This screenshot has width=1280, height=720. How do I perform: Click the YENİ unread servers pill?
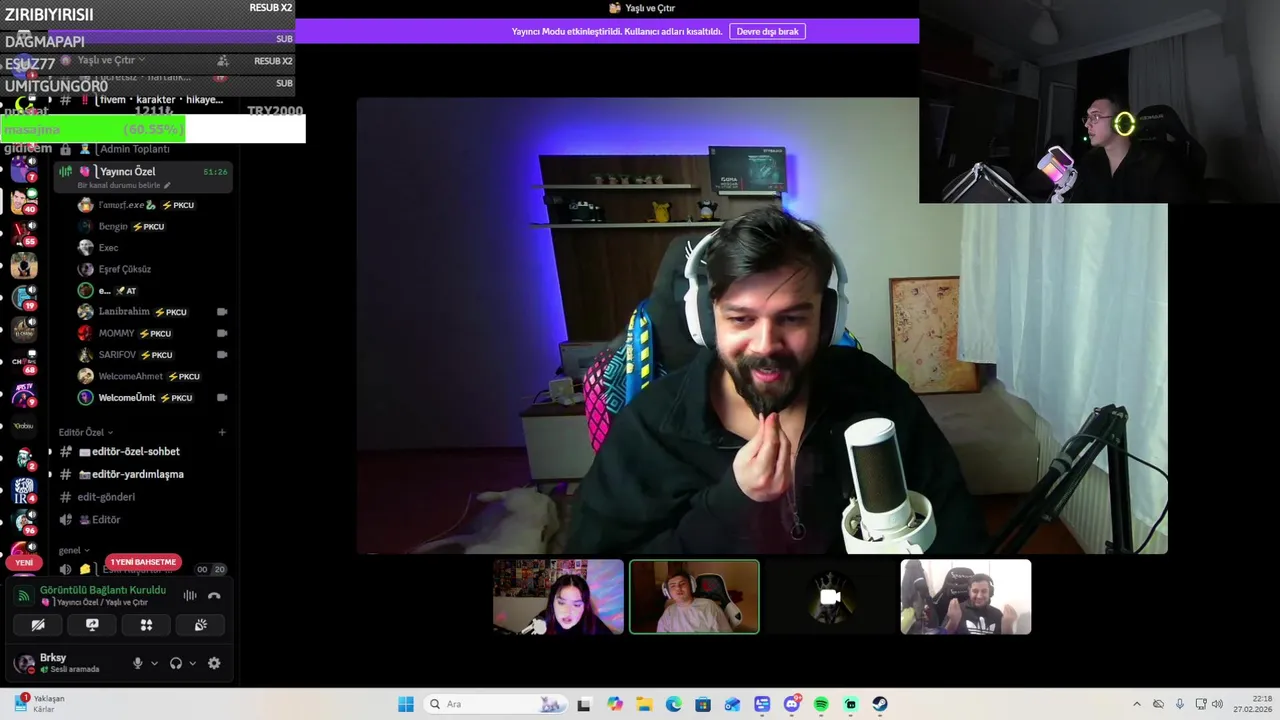(24, 563)
